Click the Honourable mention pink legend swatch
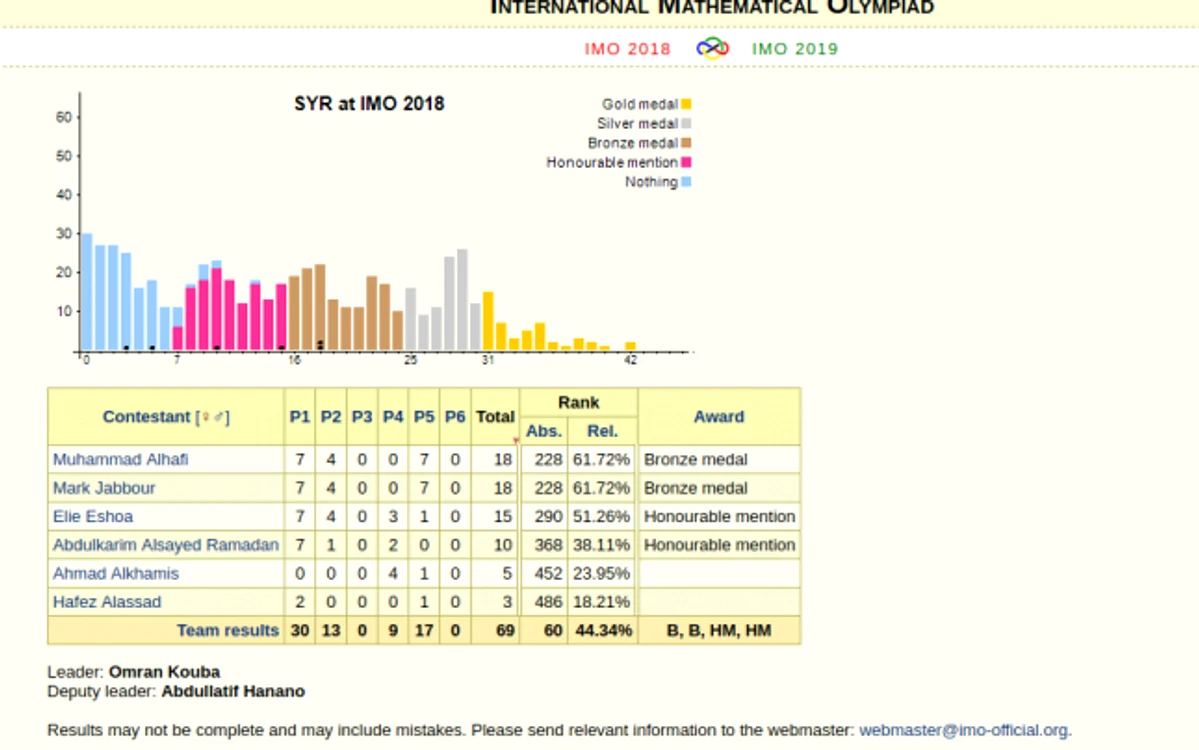The width and height of the screenshot is (1199, 750). 687,162
